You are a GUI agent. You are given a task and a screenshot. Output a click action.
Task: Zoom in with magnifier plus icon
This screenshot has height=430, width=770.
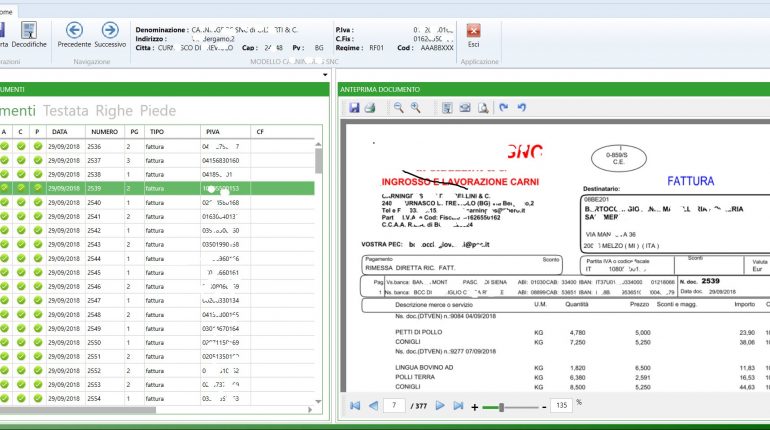coord(415,108)
